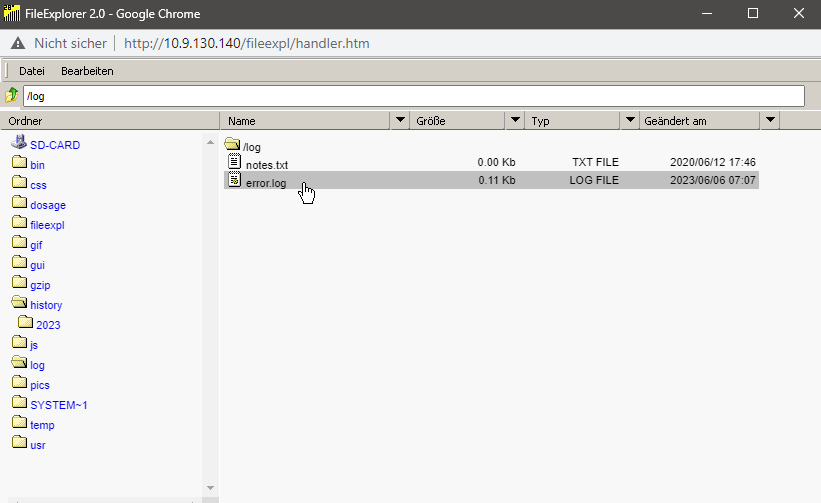Viewport: 821px width, 503px height.
Task: Click the SYSTEM~1 folder icon
Action: (19, 402)
